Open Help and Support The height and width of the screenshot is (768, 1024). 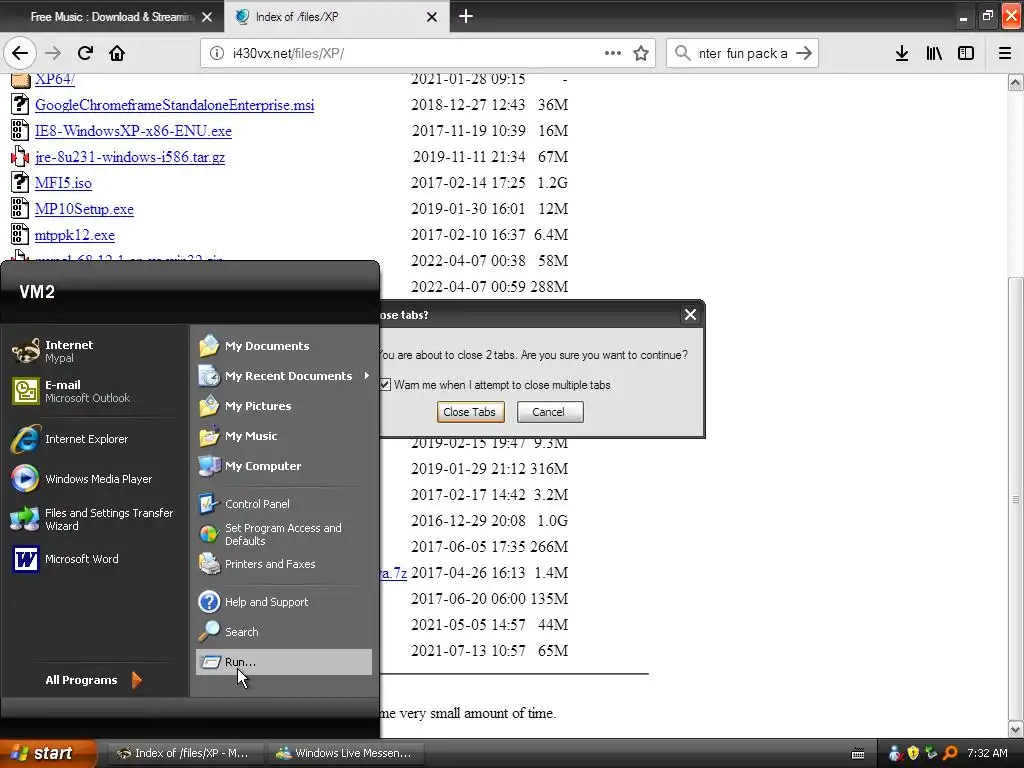click(x=284, y=602)
